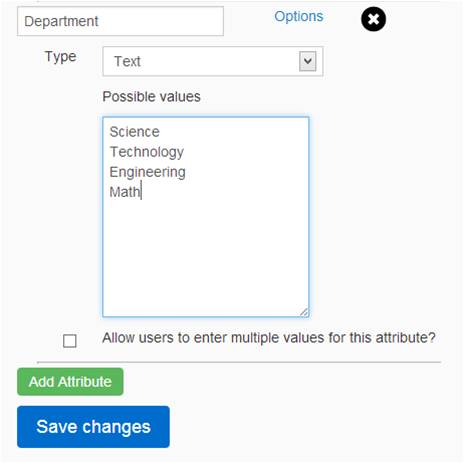
Task: Expand the Type dropdown arrow
Action: click(x=307, y=61)
